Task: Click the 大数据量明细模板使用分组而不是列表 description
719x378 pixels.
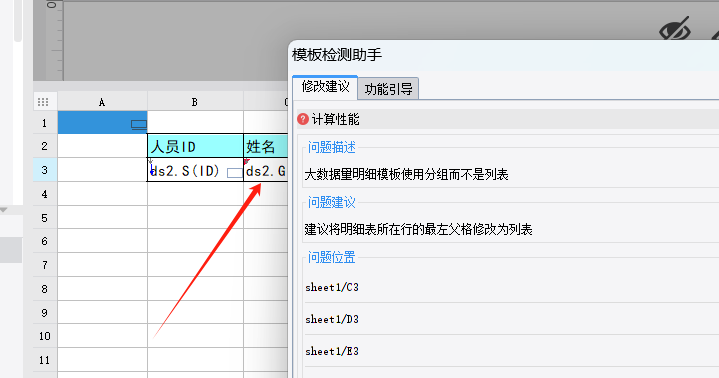Action: pos(406,174)
